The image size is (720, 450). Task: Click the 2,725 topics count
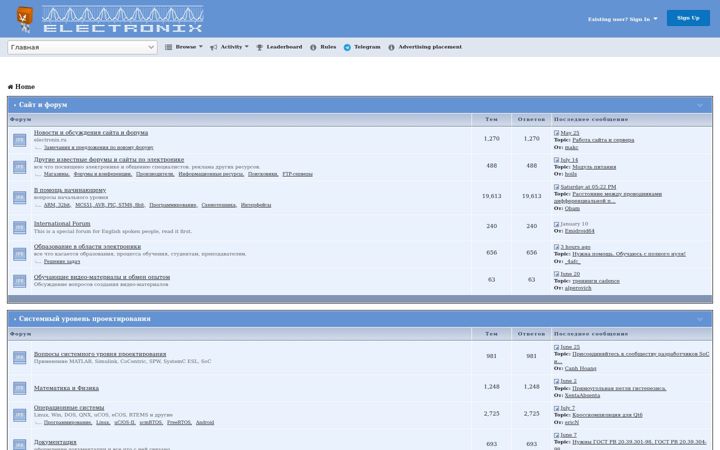pos(491,414)
